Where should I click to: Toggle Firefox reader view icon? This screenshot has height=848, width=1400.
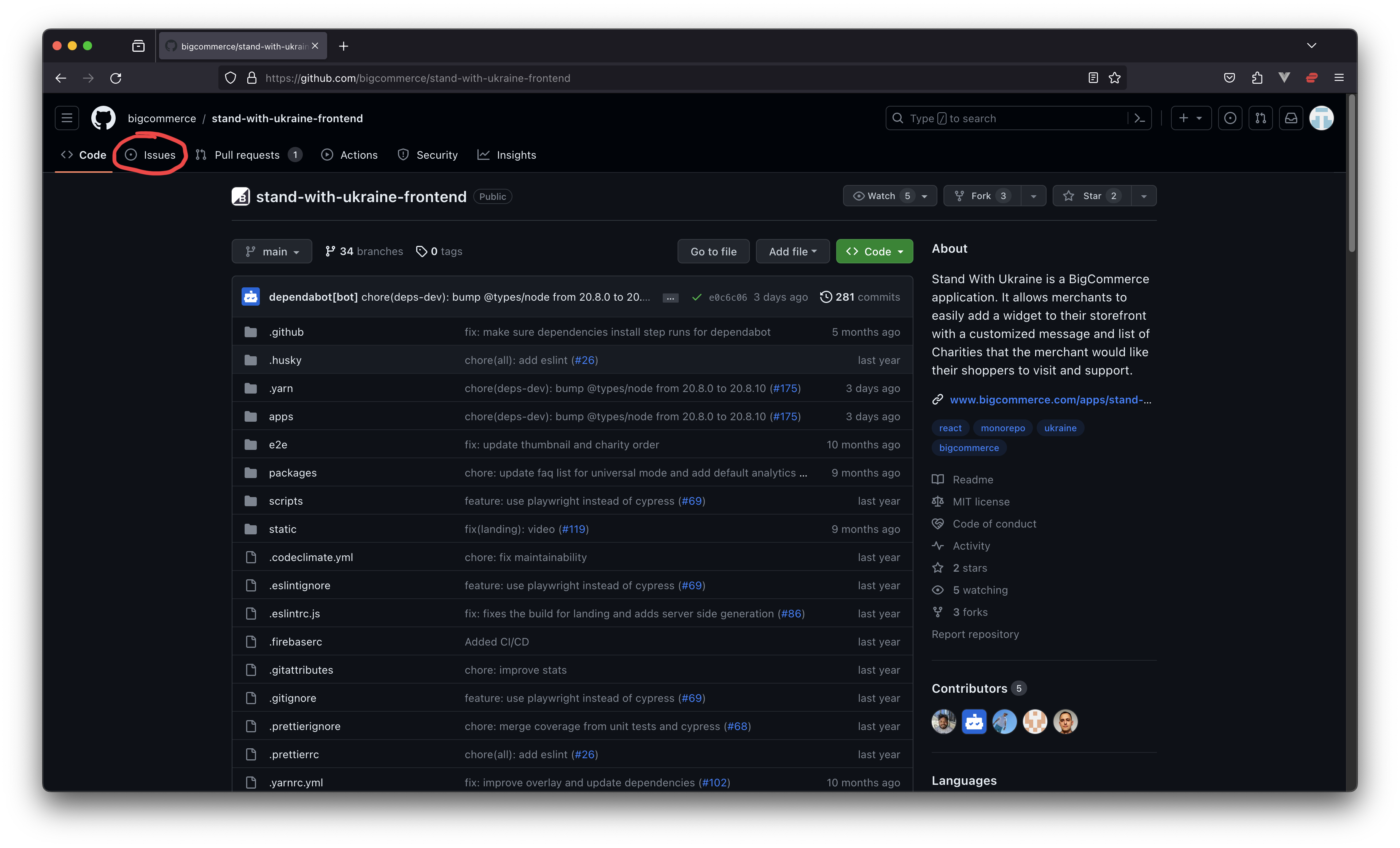[x=1093, y=78]
